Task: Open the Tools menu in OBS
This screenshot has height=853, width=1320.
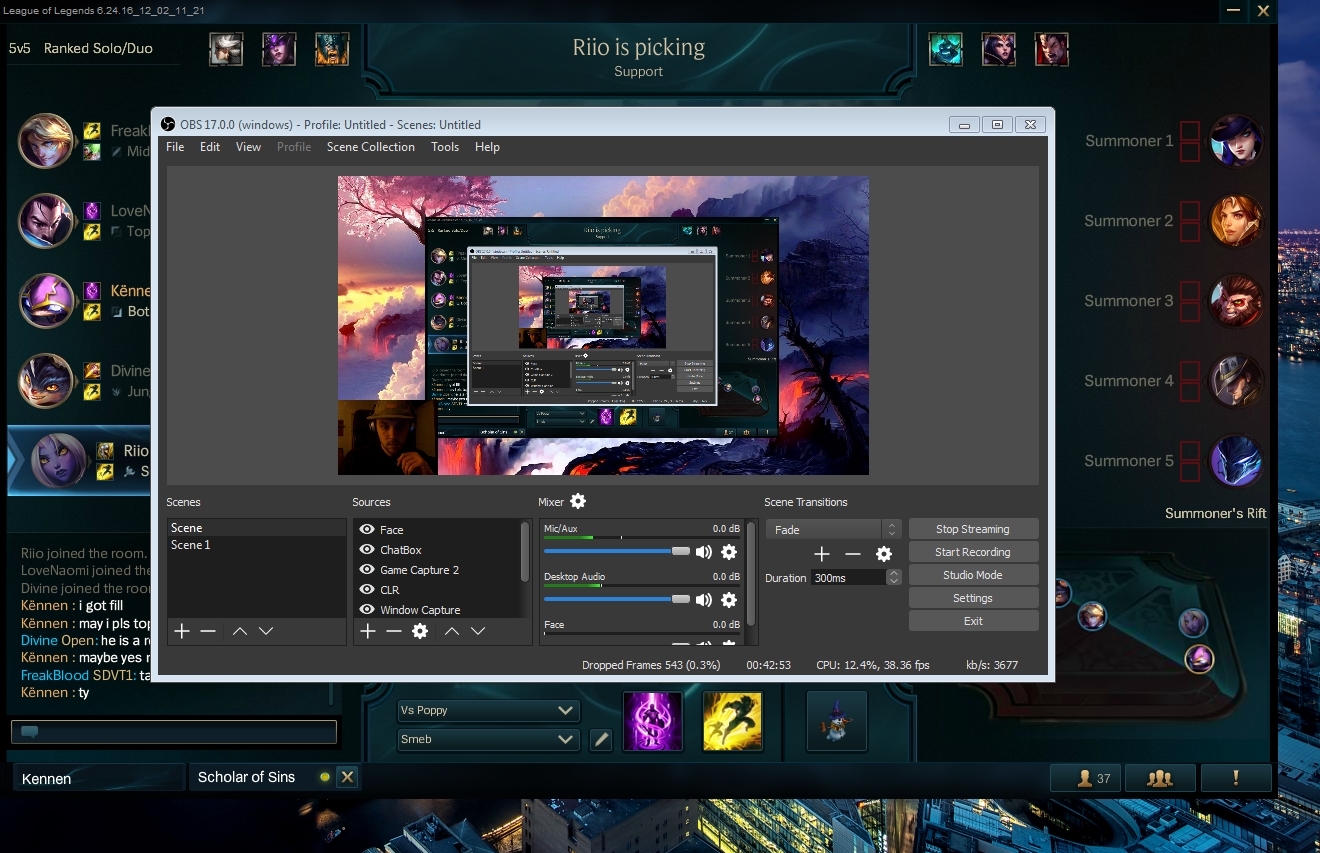Action: [445, 147]
